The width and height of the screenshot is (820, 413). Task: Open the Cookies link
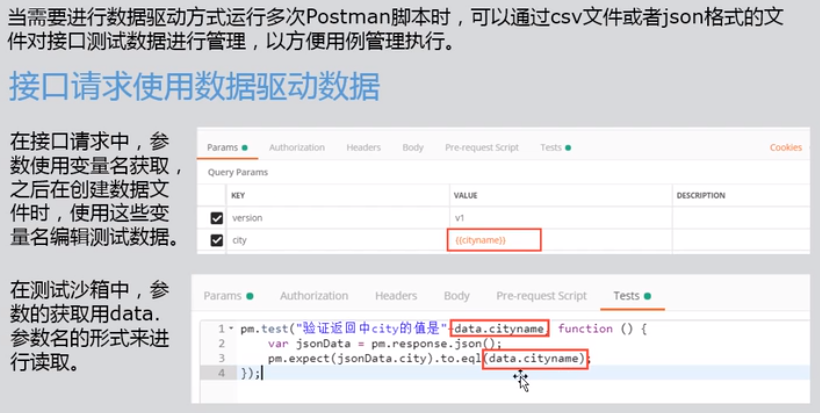tap(785, 147)
